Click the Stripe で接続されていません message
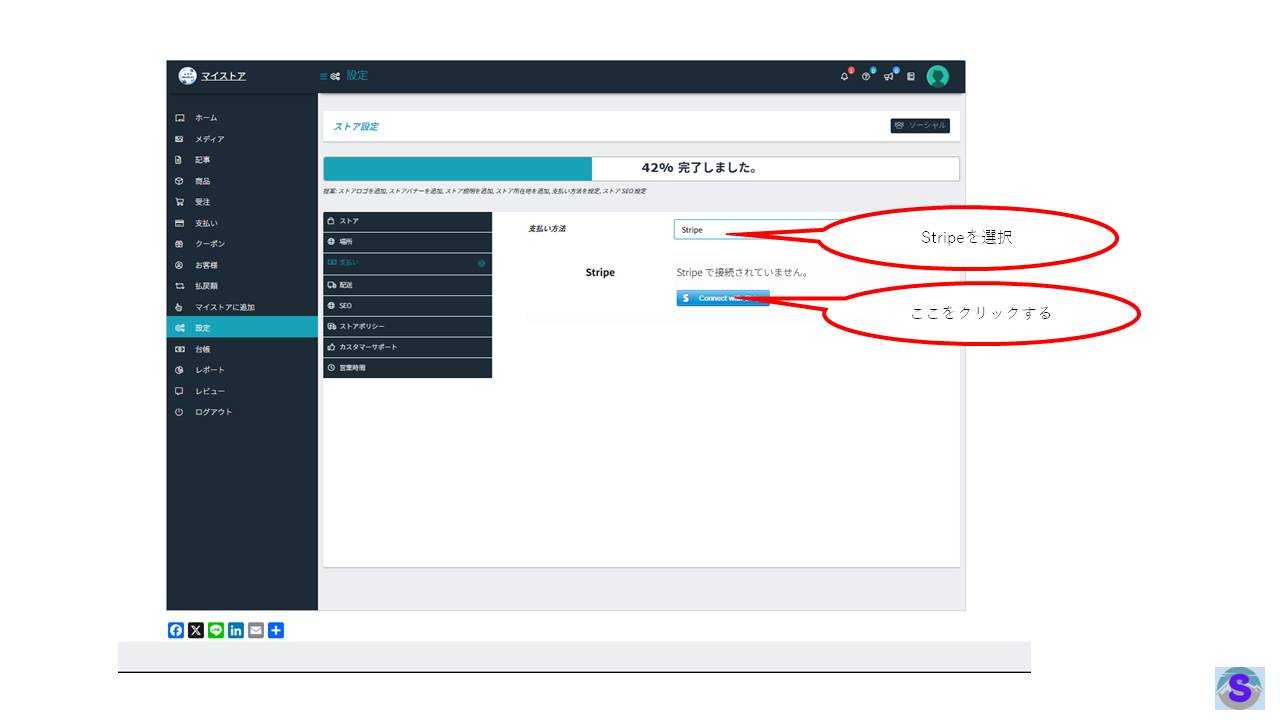Image resolution: width=1280 pixels, height=720 pixels. point(742,272)
